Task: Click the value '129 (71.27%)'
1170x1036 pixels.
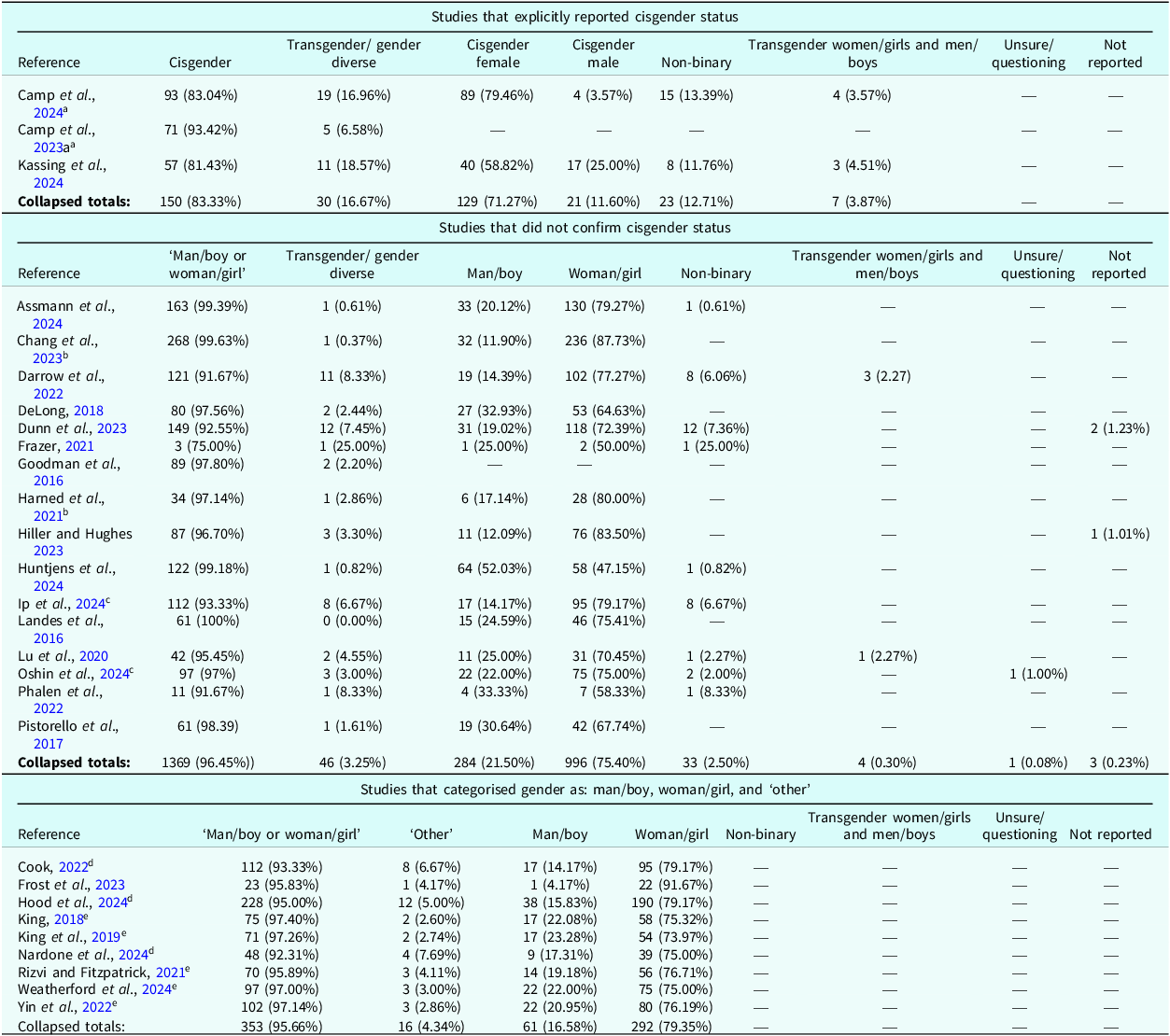Action: click(x=498, y=201)
